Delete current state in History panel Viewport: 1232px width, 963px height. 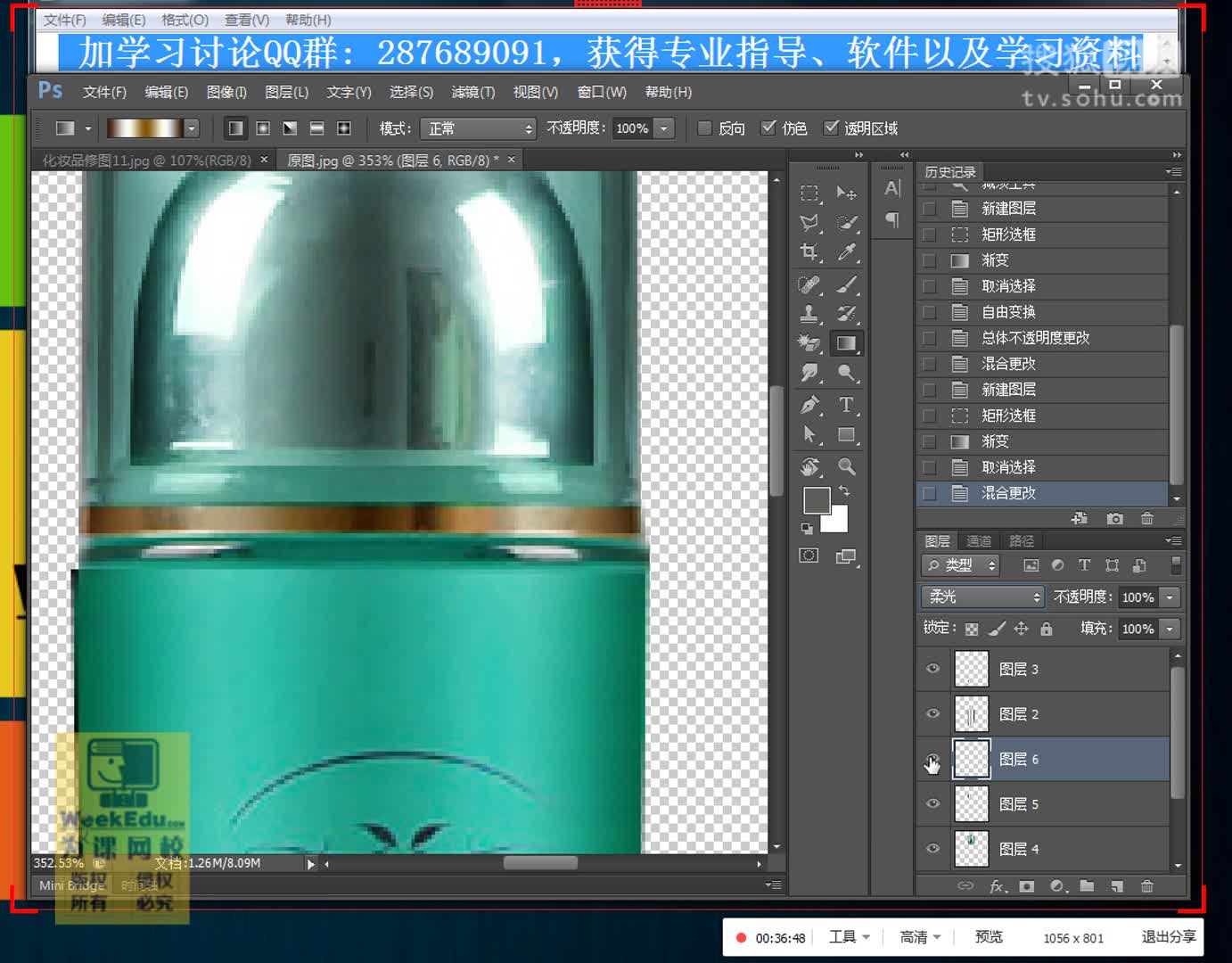[x=1147, y=518]
